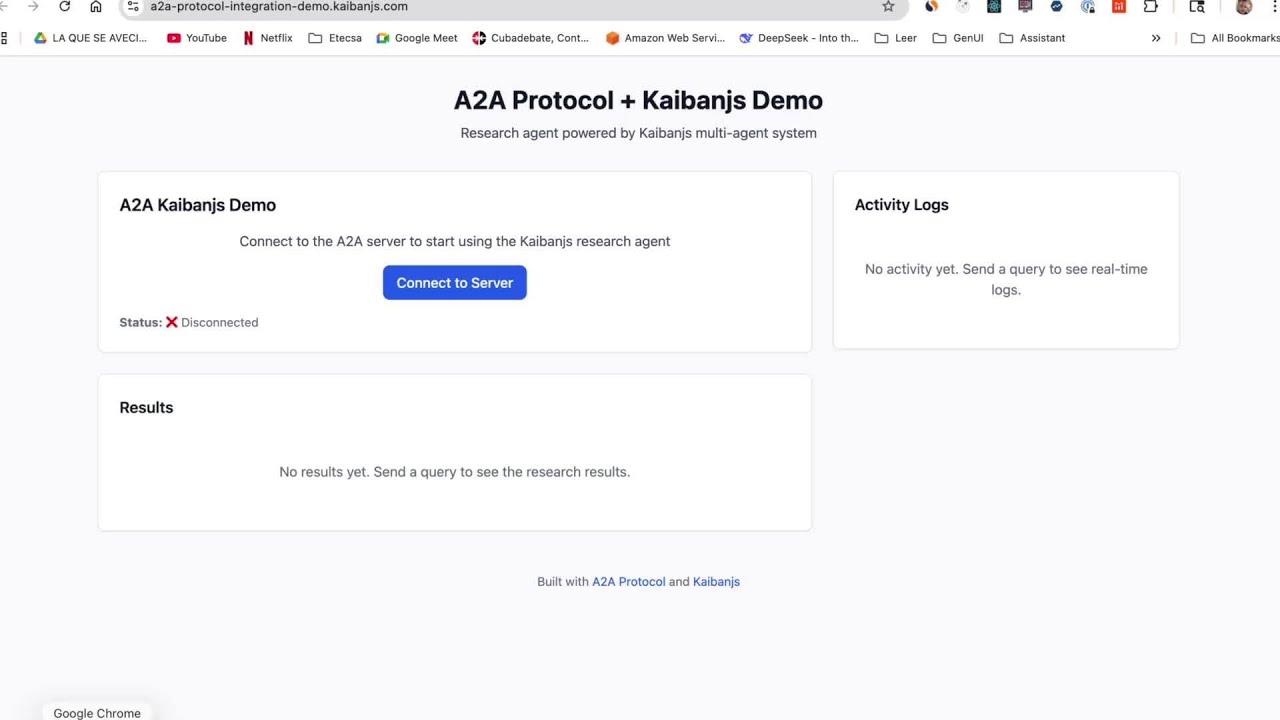Open the tab search icon in toolbar
The height and width of the screenshot is (720, 1280).
1197,6
